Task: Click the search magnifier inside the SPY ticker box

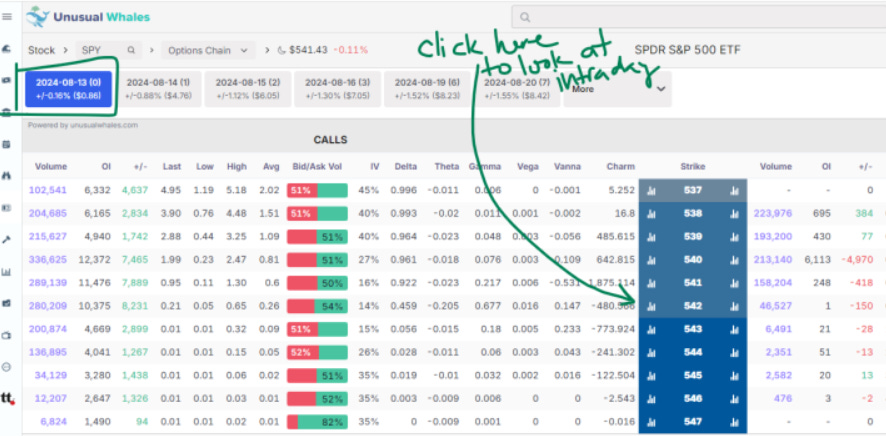Action: [x=131, y=50]
